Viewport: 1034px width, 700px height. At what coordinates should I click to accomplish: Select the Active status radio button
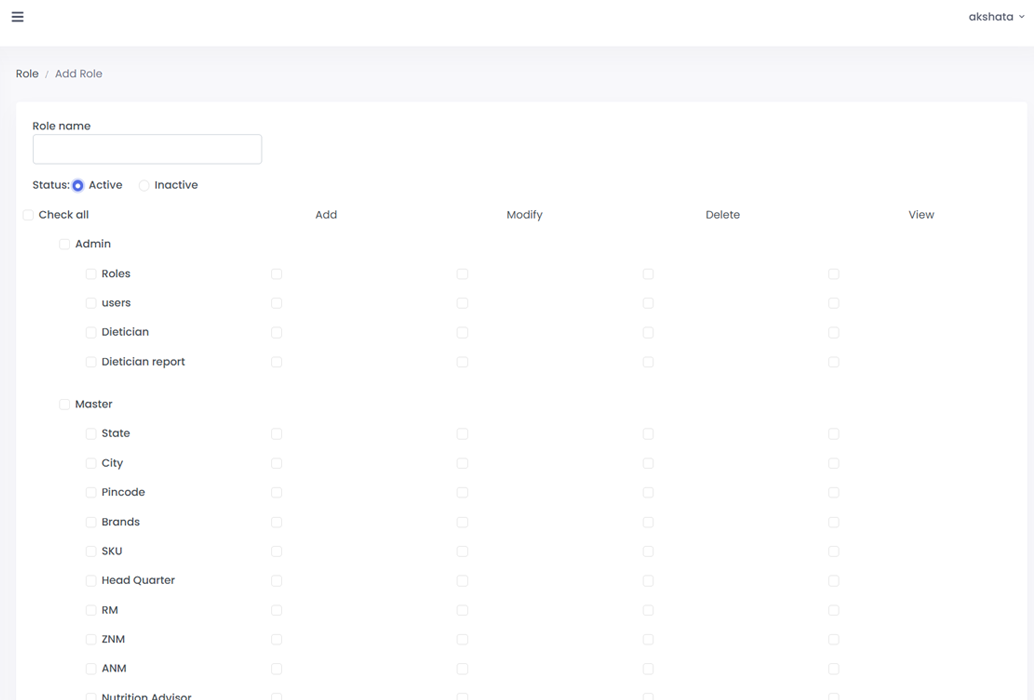point(78,186)
